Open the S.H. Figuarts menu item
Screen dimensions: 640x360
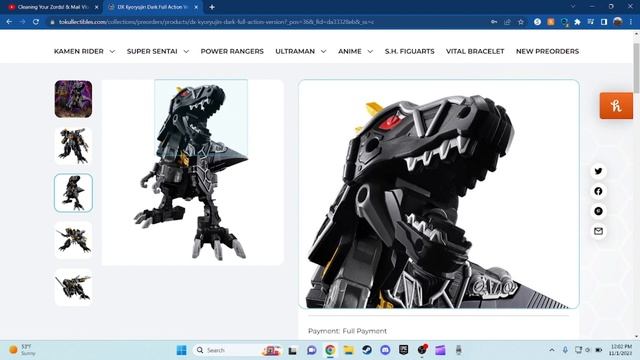pos(409,51)
